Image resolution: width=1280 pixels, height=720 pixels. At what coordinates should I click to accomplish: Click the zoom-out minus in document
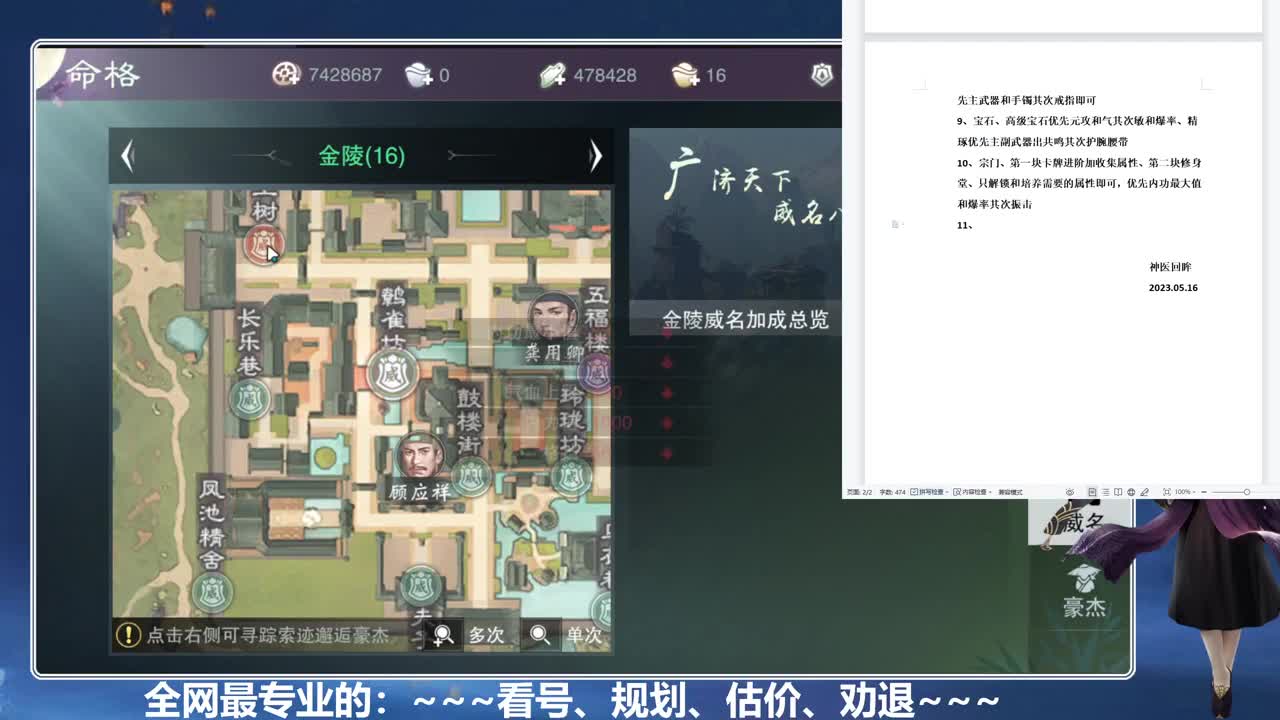pyautogui.click(x=1204, y=492)
